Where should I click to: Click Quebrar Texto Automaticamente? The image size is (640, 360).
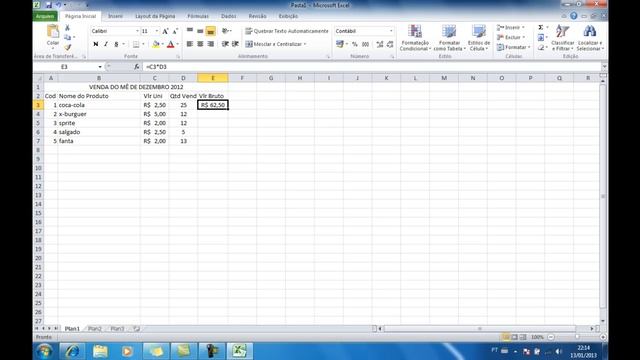pos(287,31)
